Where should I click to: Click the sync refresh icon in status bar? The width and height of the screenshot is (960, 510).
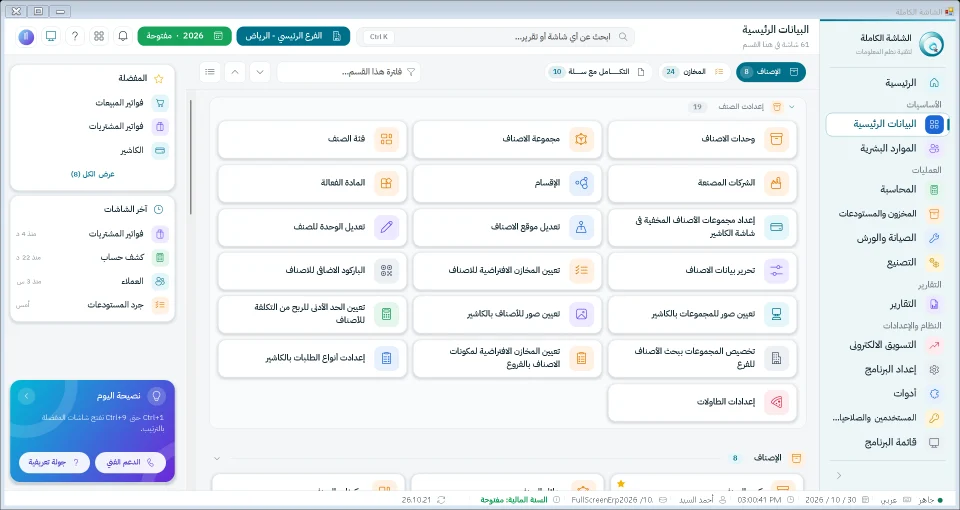(x=441, y=500)
